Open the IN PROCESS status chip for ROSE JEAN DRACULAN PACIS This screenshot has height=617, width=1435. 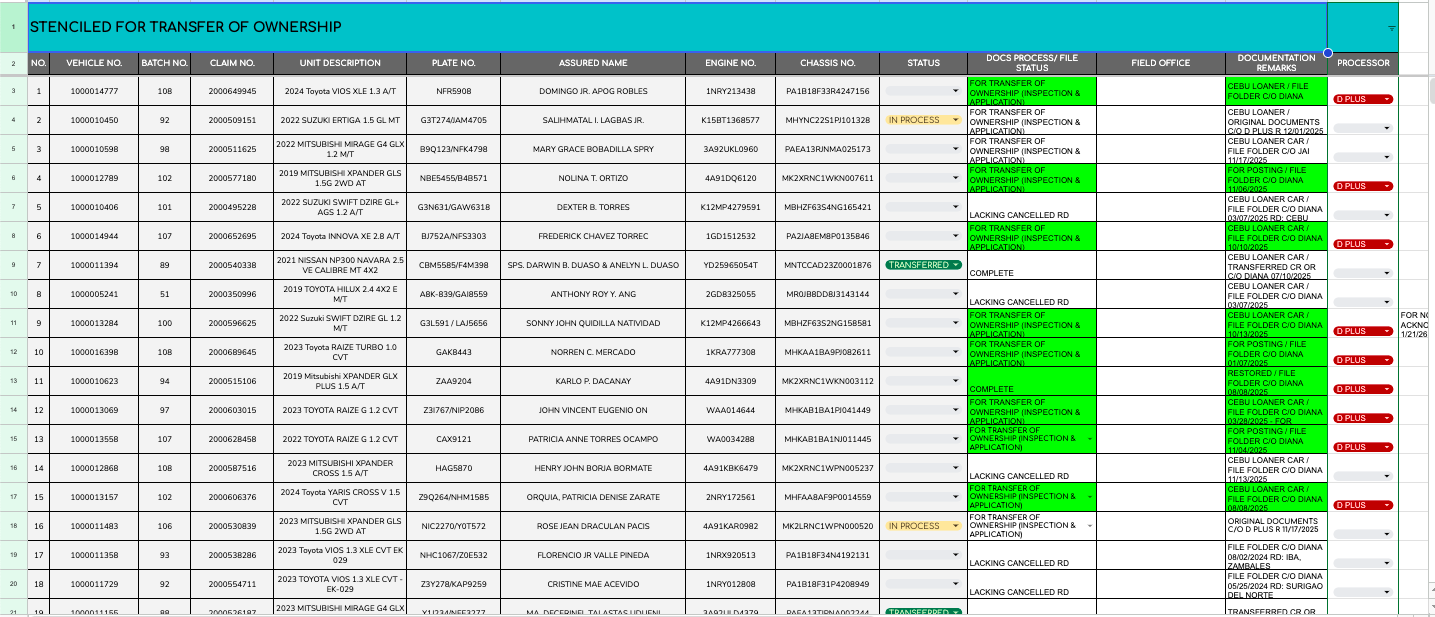click(x=923, y=526)
